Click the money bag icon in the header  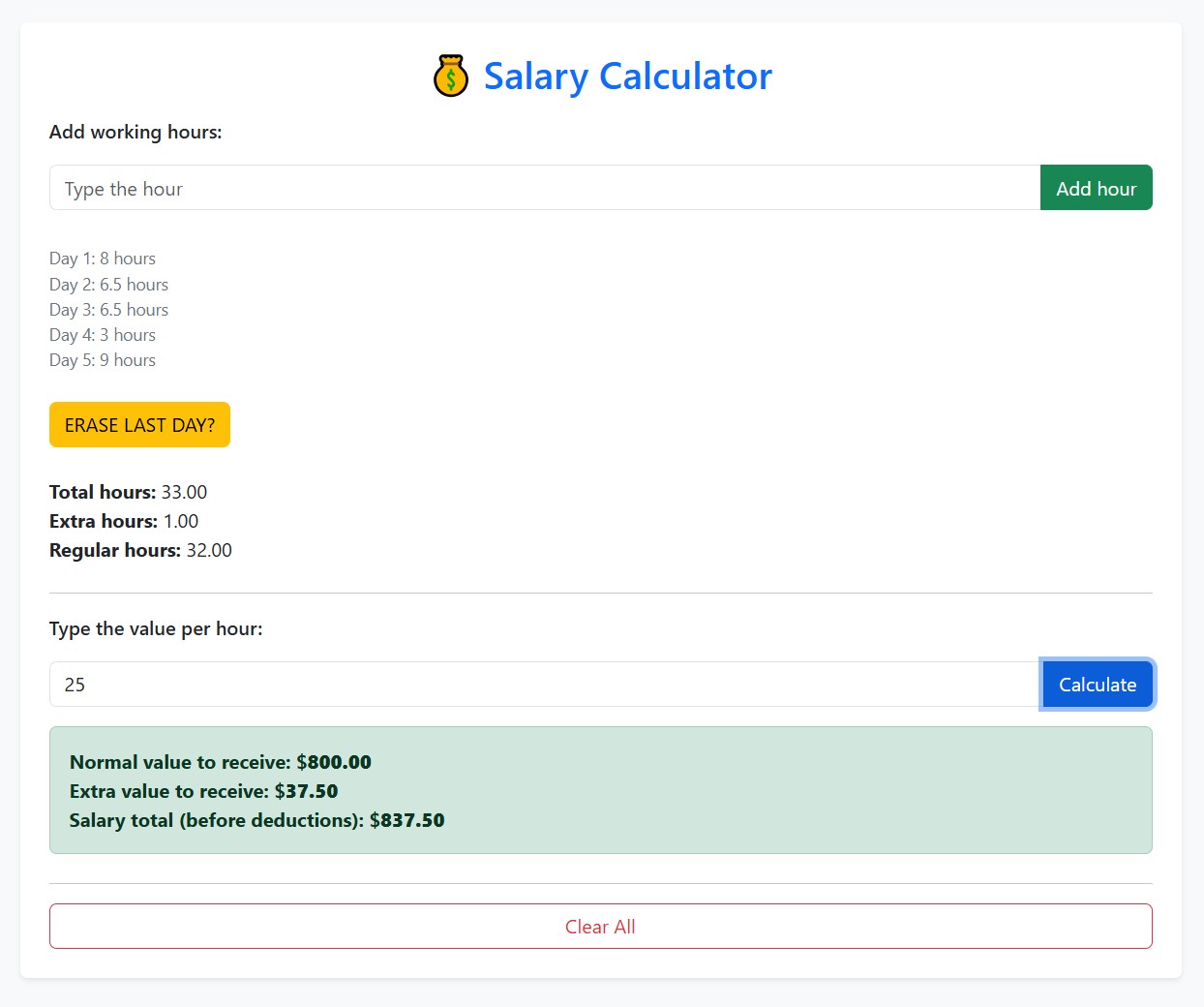(x=451, y=76)
